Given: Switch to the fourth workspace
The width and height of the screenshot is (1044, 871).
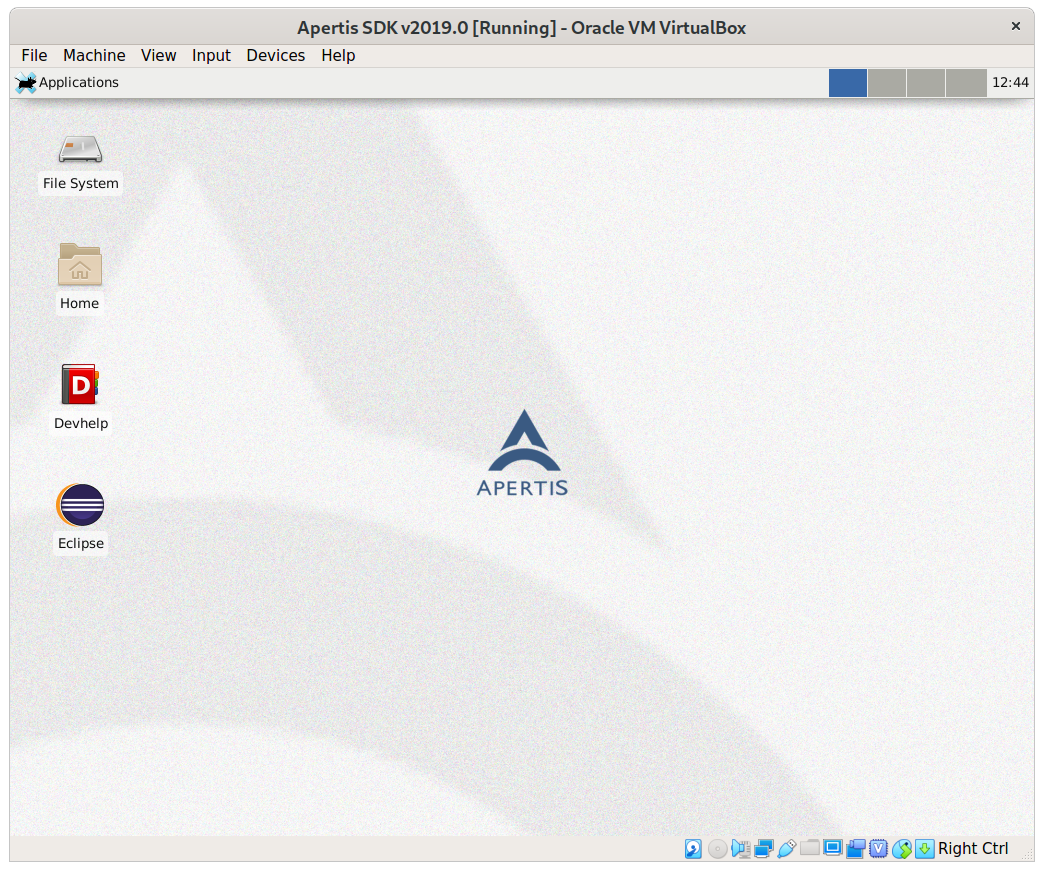Looking at the screenshot, I should (x=966, y=83).
